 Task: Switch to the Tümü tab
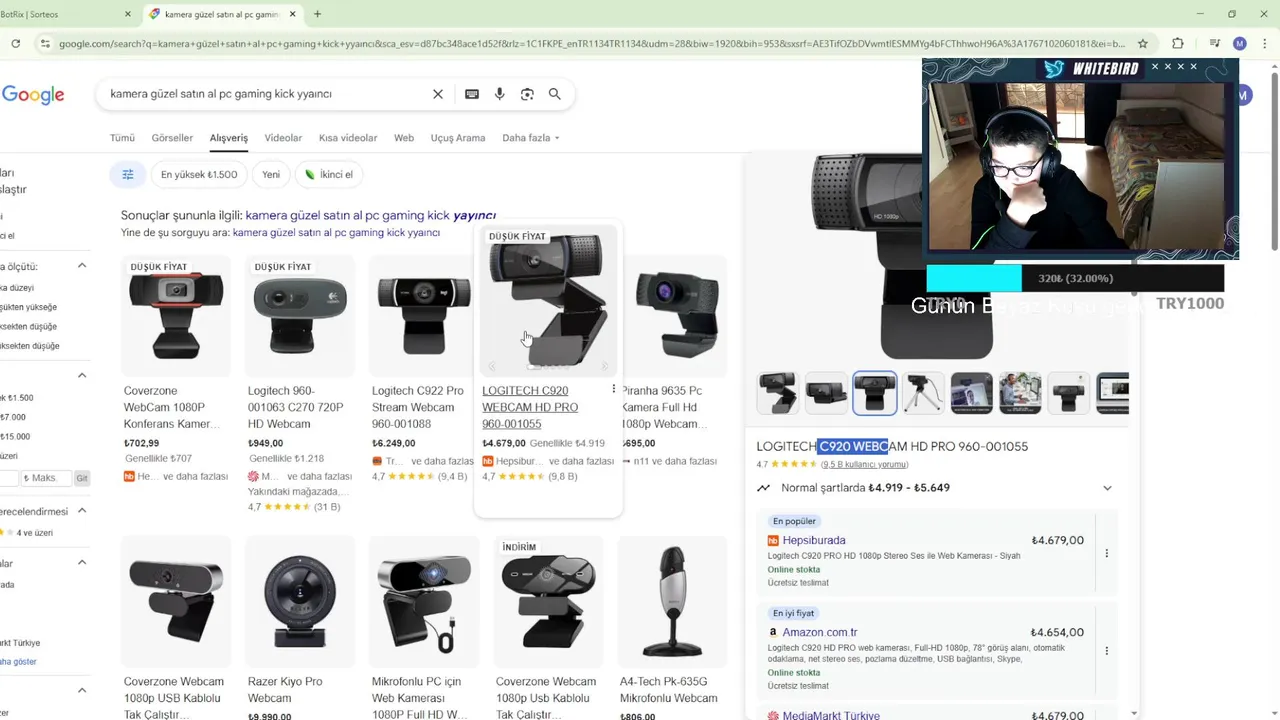click(122, 138)
